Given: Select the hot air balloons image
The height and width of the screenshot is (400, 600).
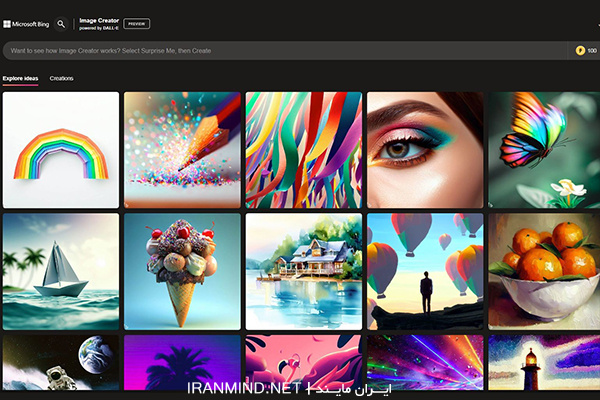Looking at the screenshot, I should [x=425, y=272].
